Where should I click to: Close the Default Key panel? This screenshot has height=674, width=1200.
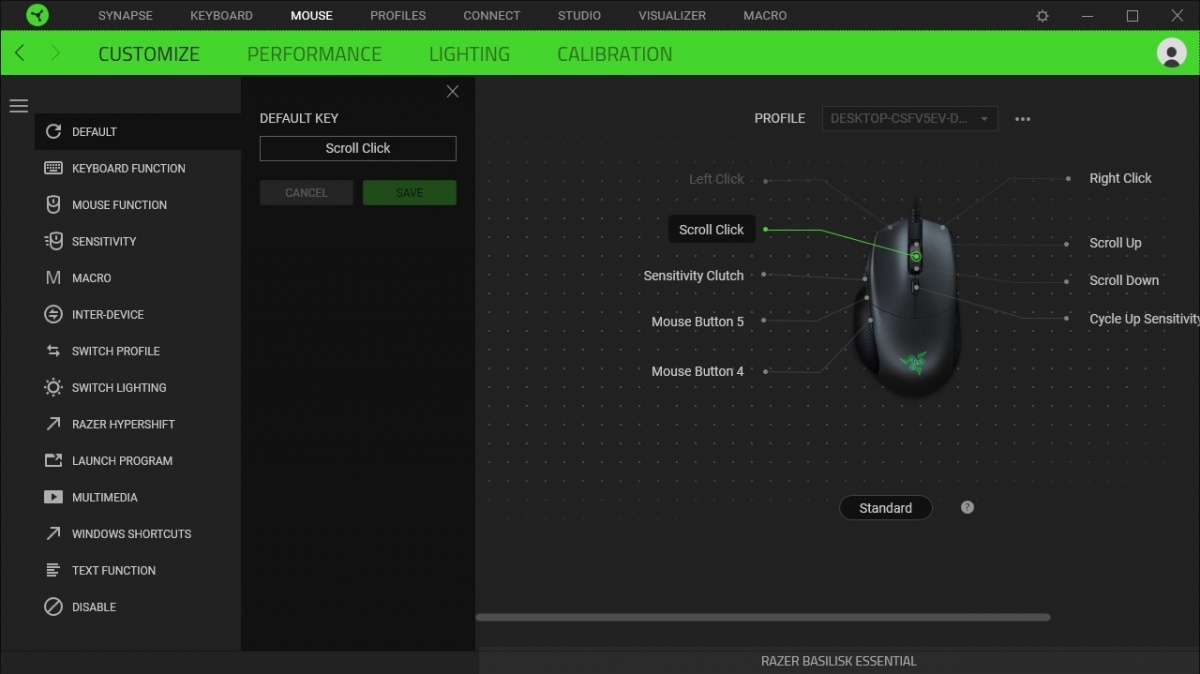452,91
